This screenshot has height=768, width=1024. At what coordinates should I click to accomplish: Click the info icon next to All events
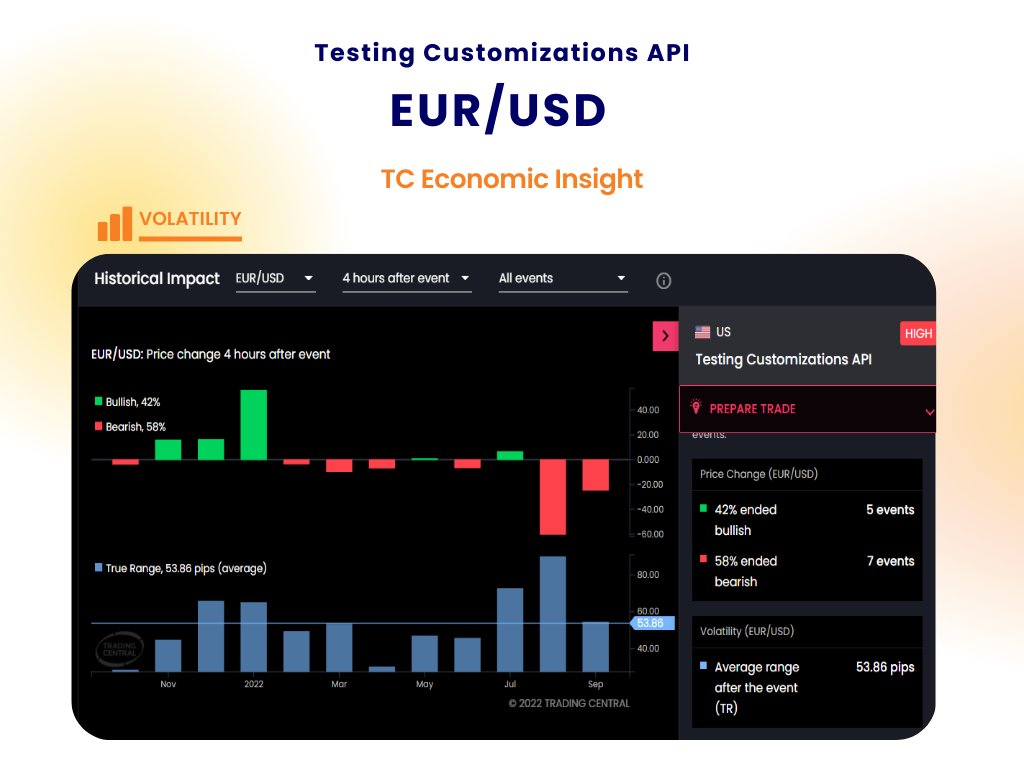[663, 281]
